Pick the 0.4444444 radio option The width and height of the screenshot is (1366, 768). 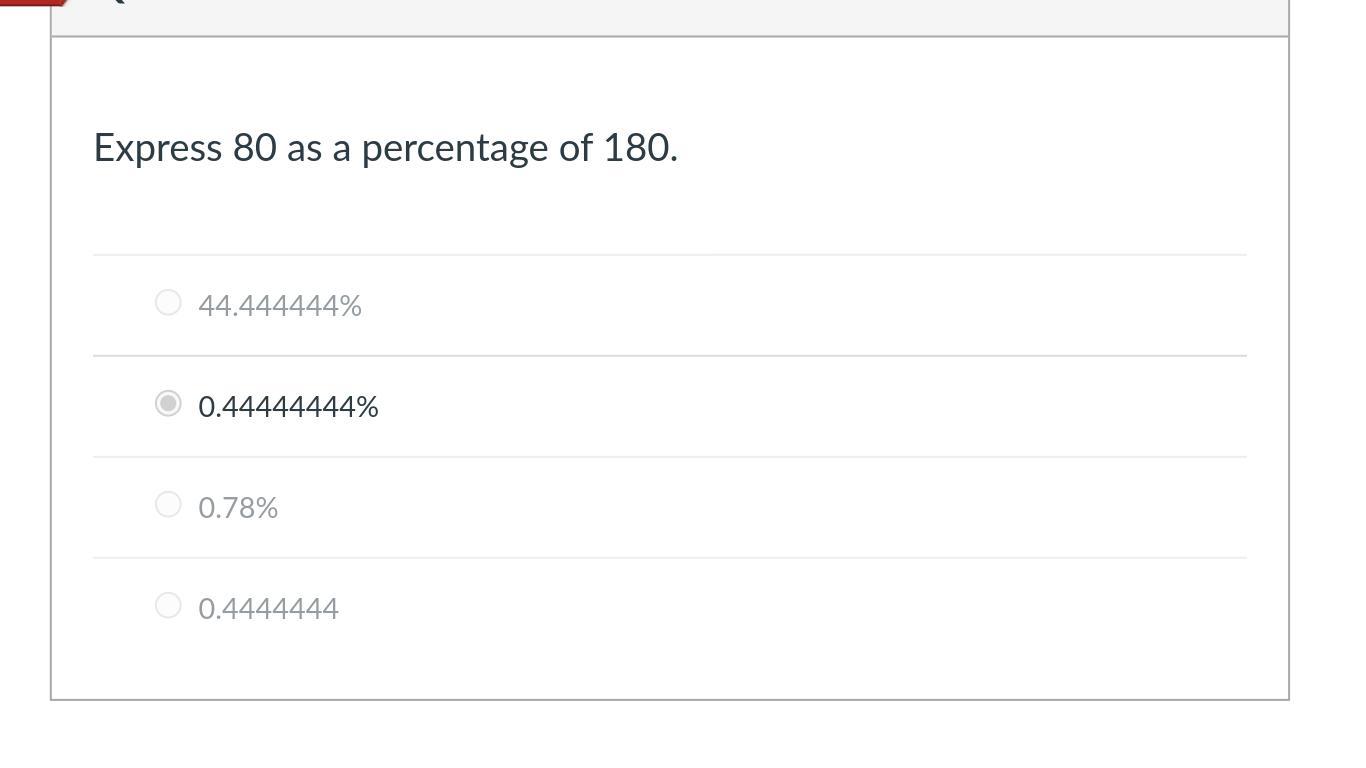click(x=168, y=605)
